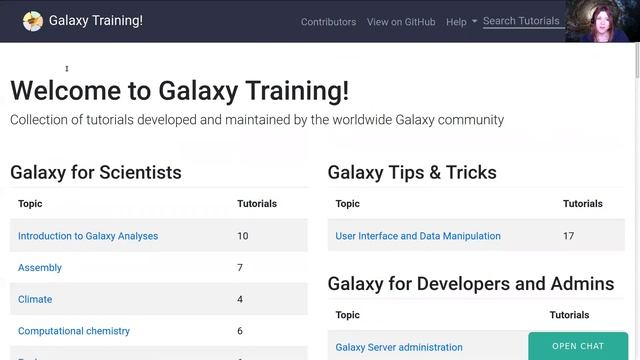Click Topic header in Tips & Tricks table
Image resolution: width=640 pixels, height=360 pixels.
click(x=347, y=204)
